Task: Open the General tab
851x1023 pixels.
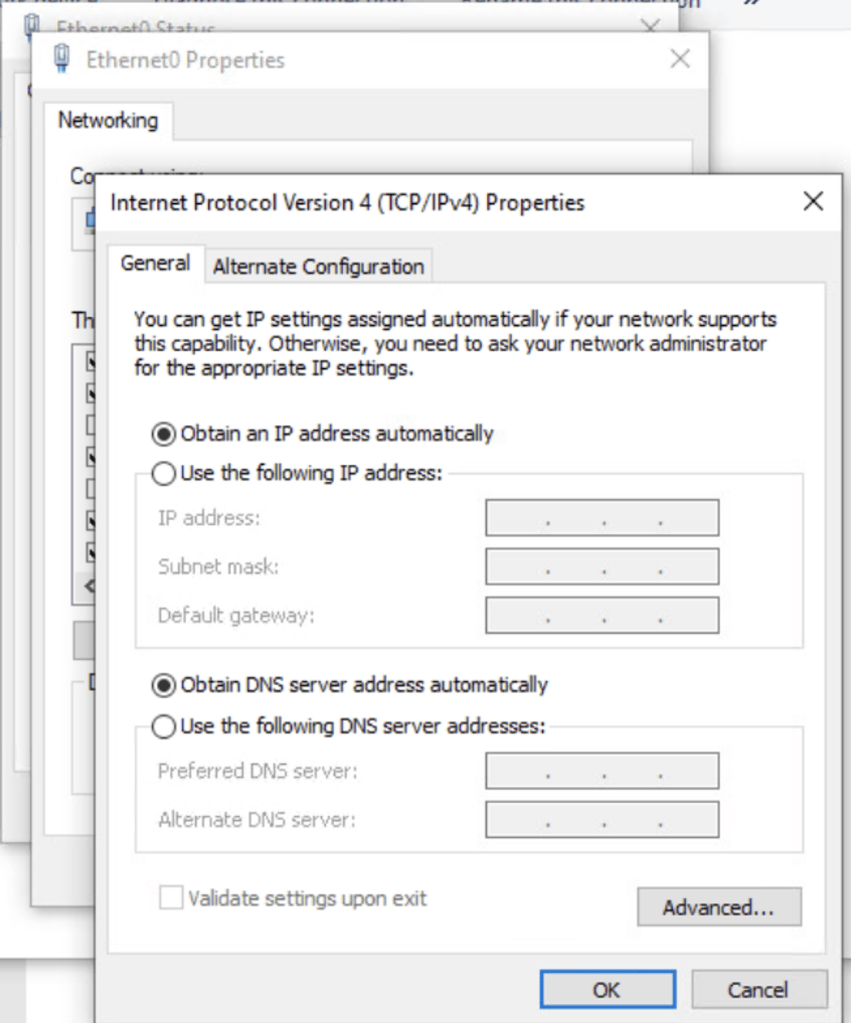Action: [x=155, y=264]
